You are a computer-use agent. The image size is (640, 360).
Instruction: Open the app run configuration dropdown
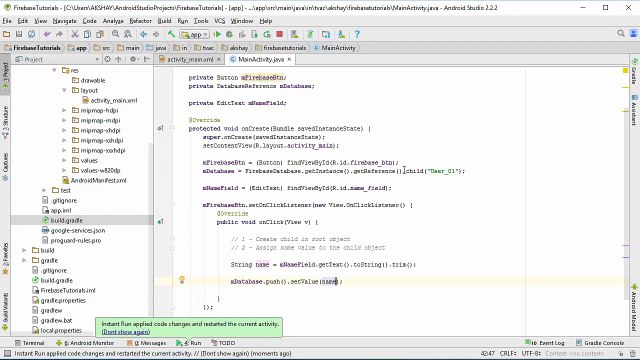(195, 35)
